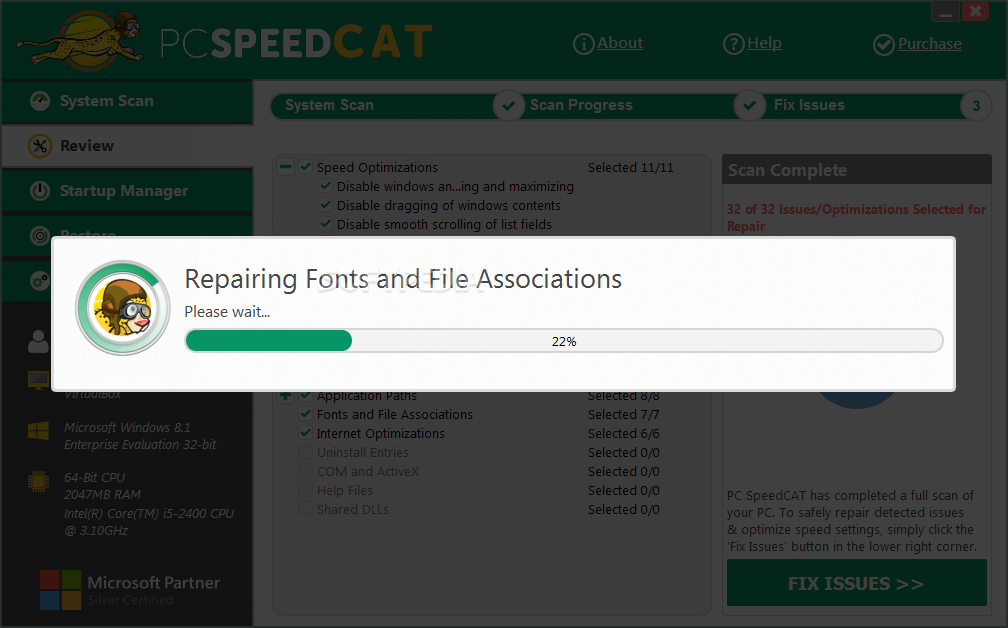Viewport: 1008px width, 628px height.
Task: Toggle the Help Files checkbox
Action: 306,490
